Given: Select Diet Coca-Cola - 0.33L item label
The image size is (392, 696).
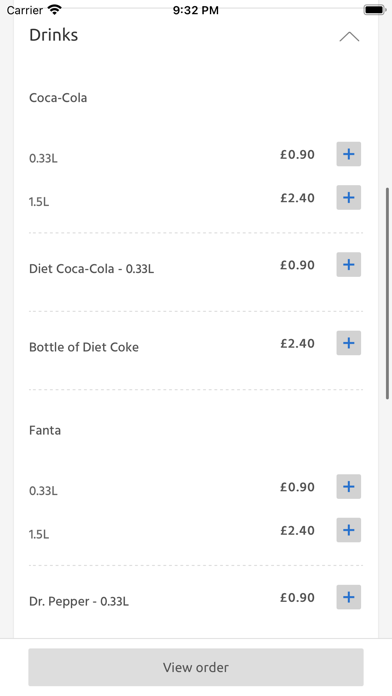Looking at the screenshot, I should [91, 269].
